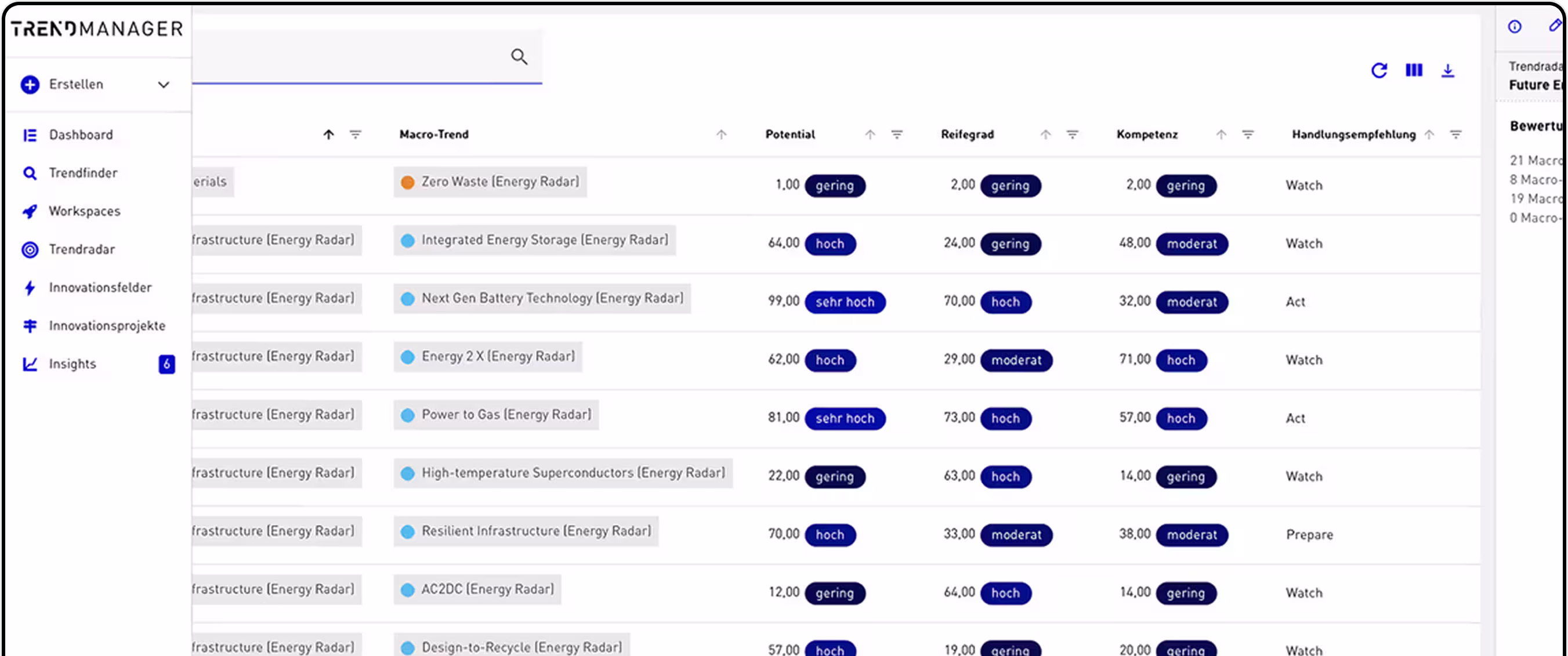Open Dashboard in the sidebar
Image resolution: width=1568 pixels, height=656 pixels.
[81, 135]
